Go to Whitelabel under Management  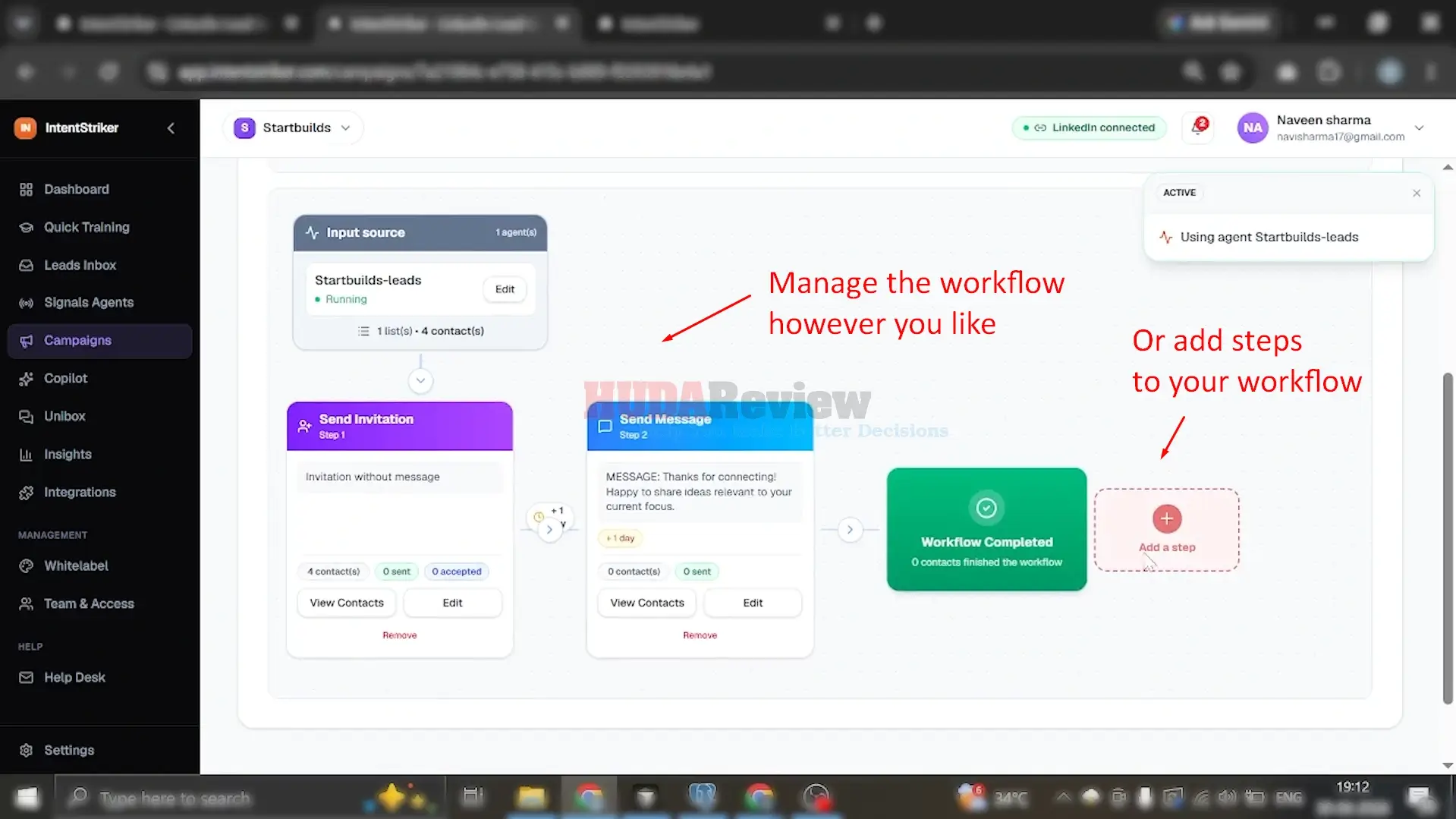click(99, 566)
